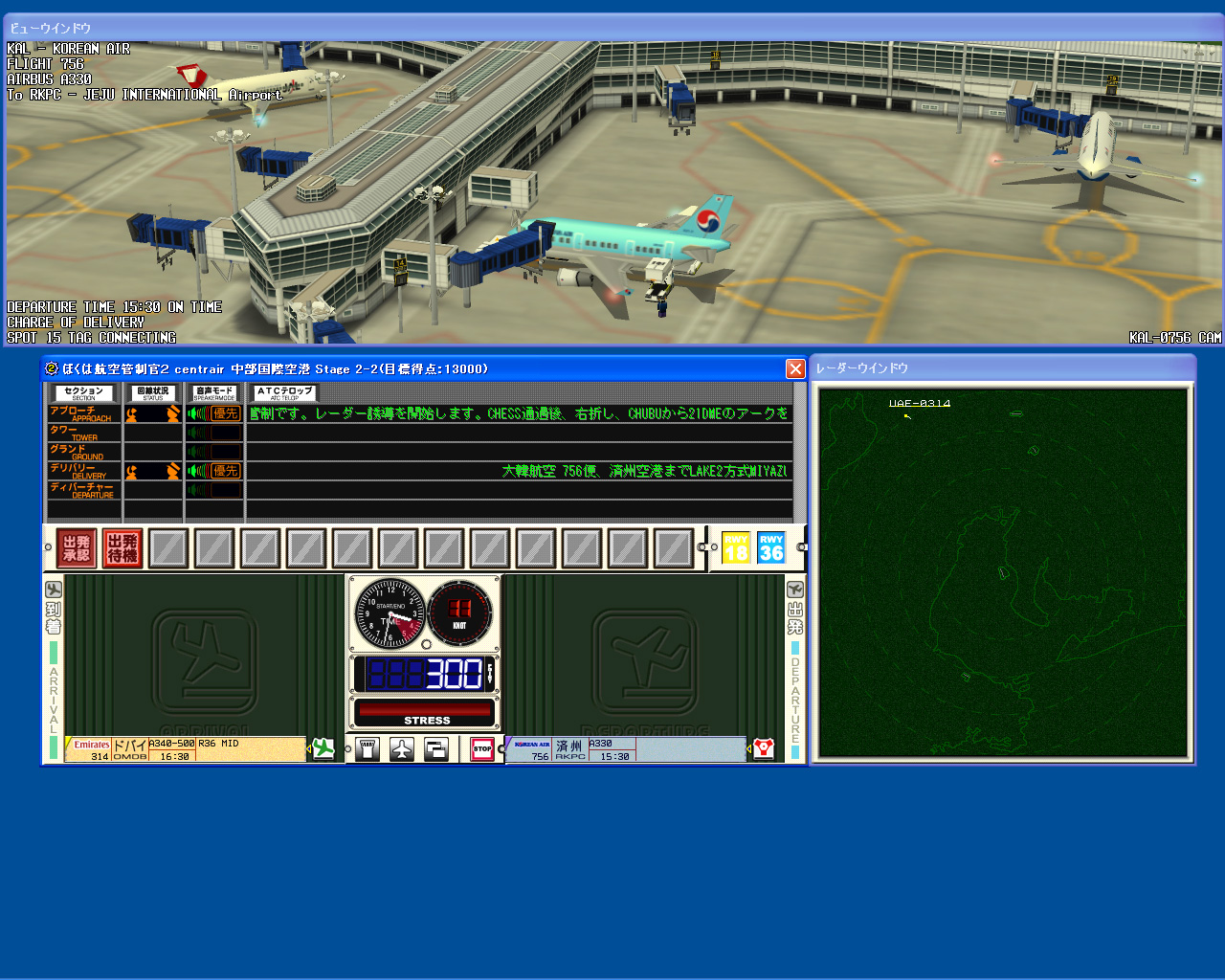Click the "15:30" time on Korean Air strip

[x=614, y=756]
